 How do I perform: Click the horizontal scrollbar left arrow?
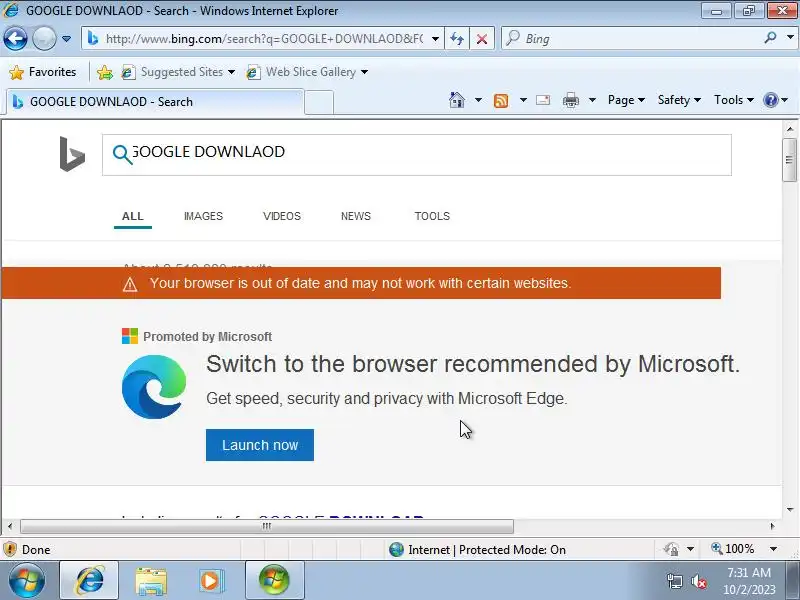[10, 526]
